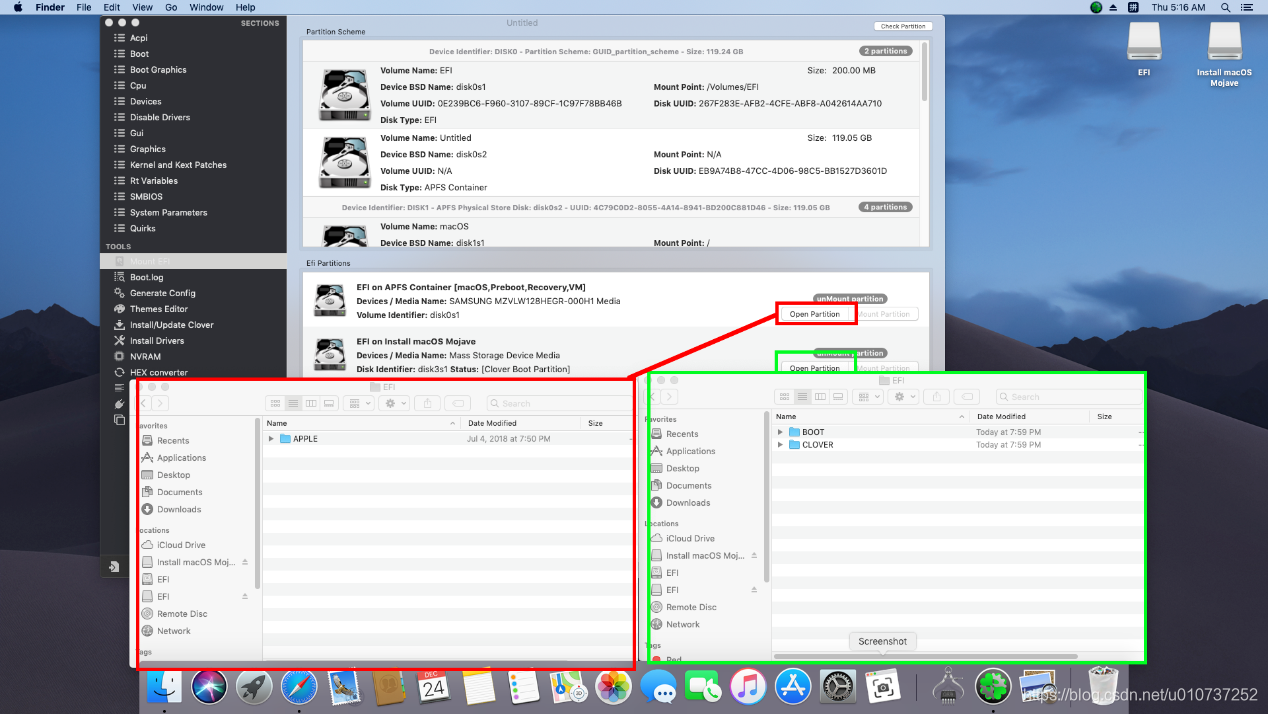
Task: Click the Check Partition button
Action: [903, 26]
